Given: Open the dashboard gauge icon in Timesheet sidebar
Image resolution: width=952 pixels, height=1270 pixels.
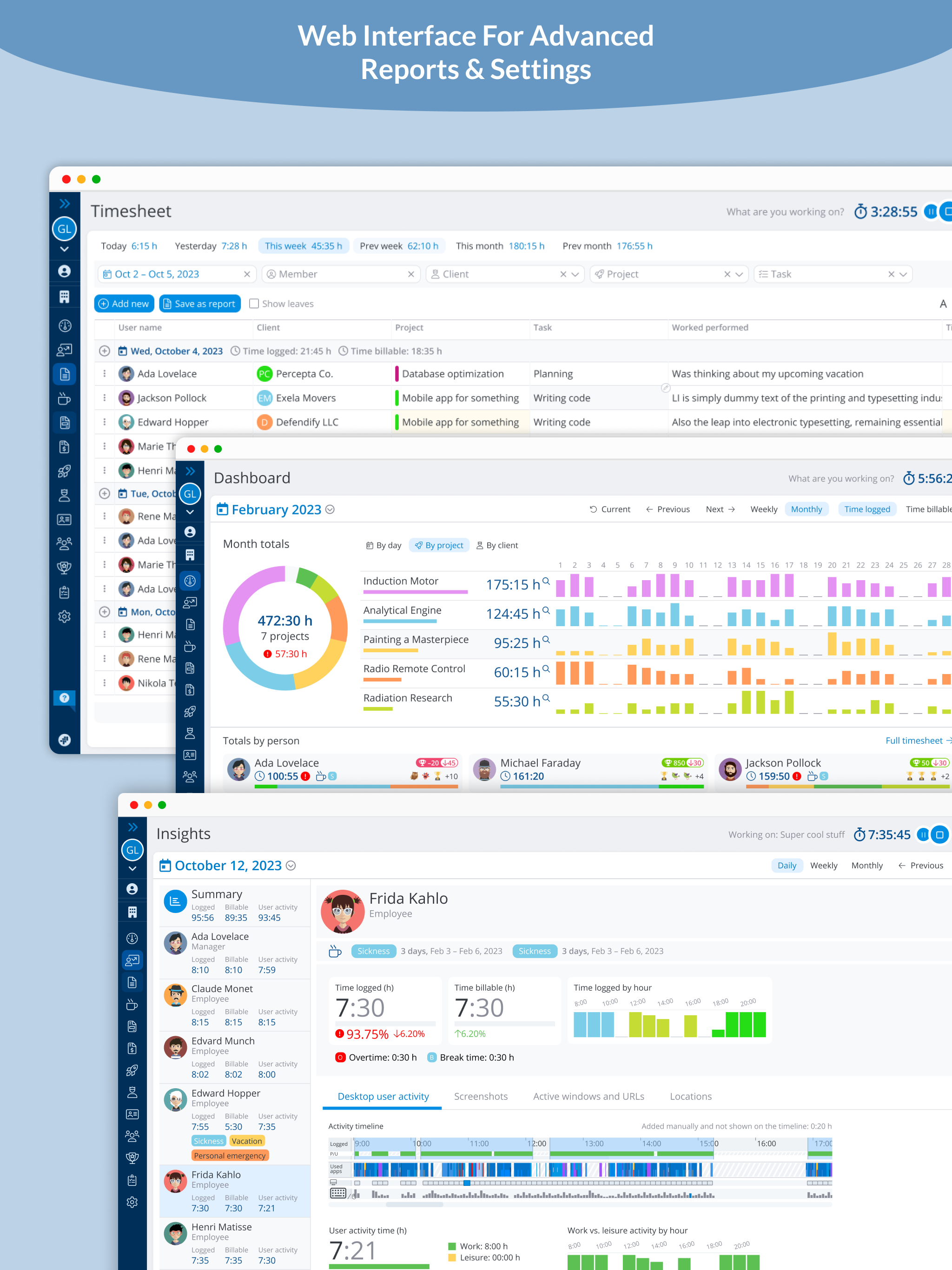Looking at the screenshot, I should (64, 325).
